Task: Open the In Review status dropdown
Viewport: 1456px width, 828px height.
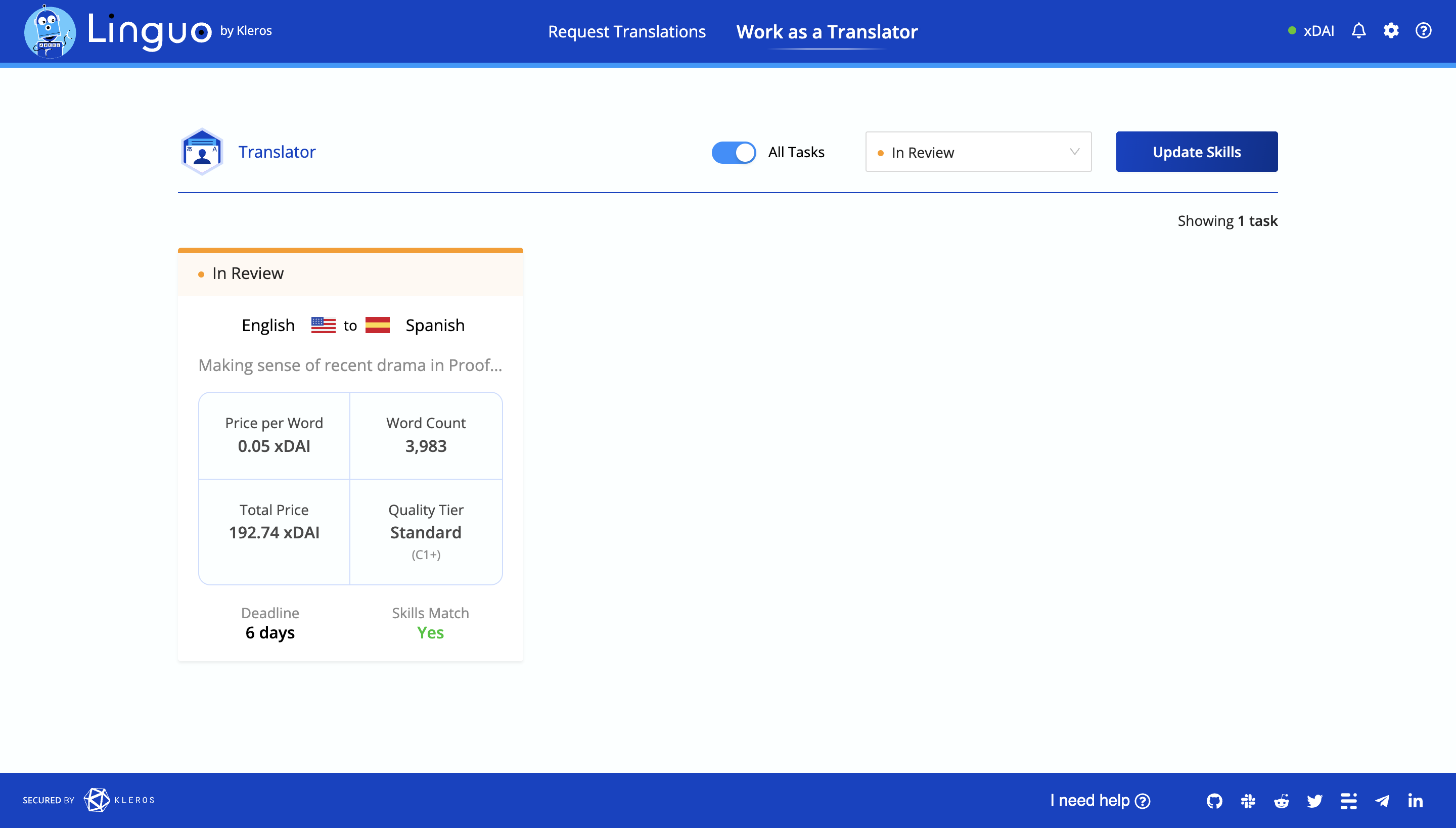Action: pos(978,153)
